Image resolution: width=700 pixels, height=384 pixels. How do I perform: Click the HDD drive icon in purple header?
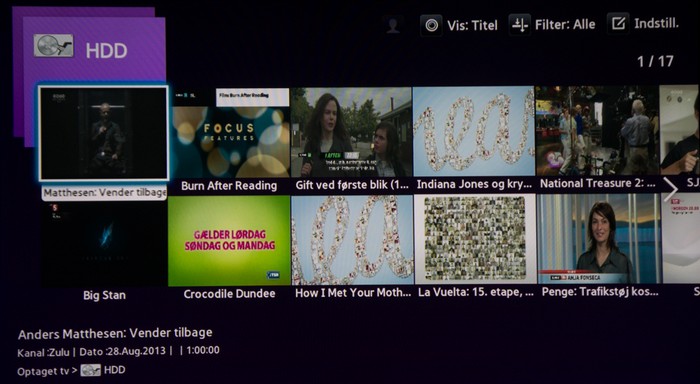pyautogui.click(x=54, y=45)
